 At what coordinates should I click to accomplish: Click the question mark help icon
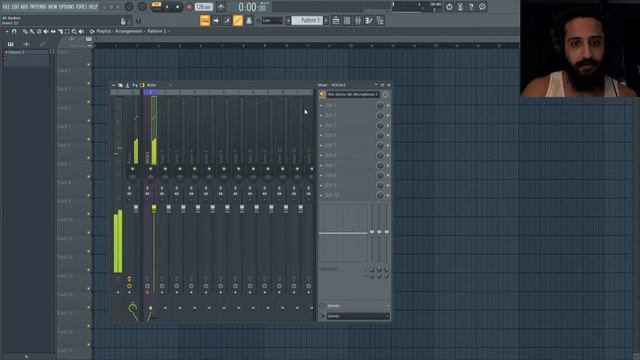[x=471, y=7]
